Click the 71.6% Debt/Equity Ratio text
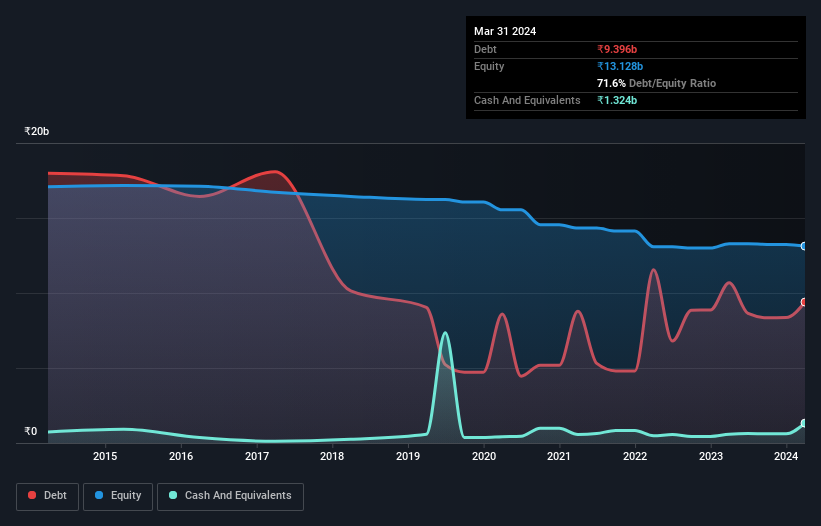 (656, 83)
